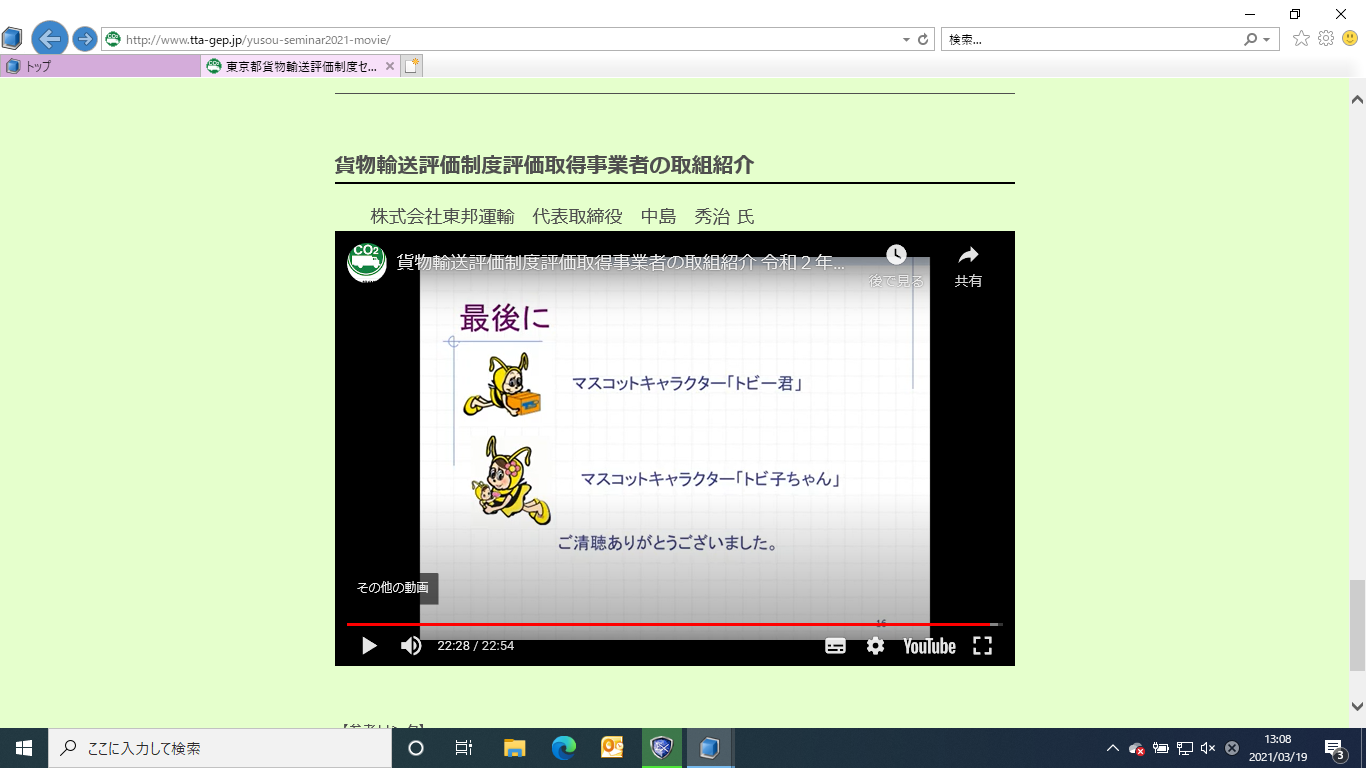Click the vertical scrollbar thumb
This screenshot has width=1366, height=768.
point(1357,624)
